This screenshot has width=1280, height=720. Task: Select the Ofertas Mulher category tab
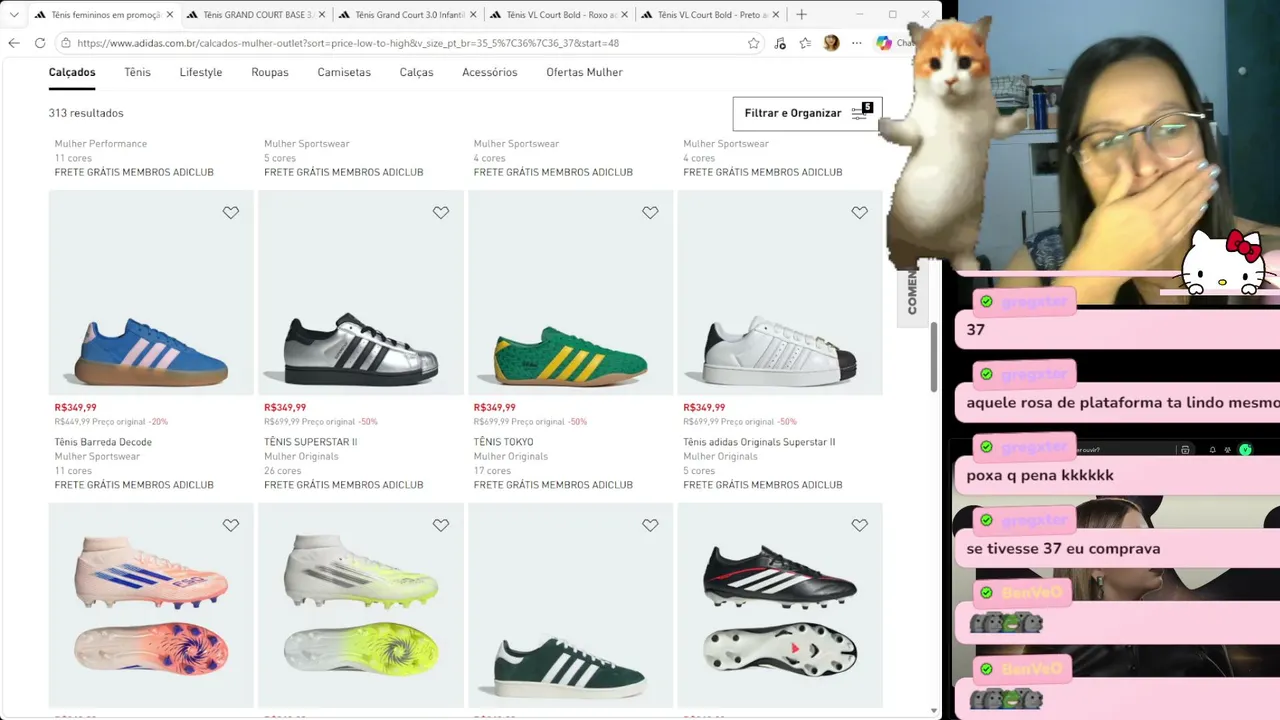pos(584,72)
